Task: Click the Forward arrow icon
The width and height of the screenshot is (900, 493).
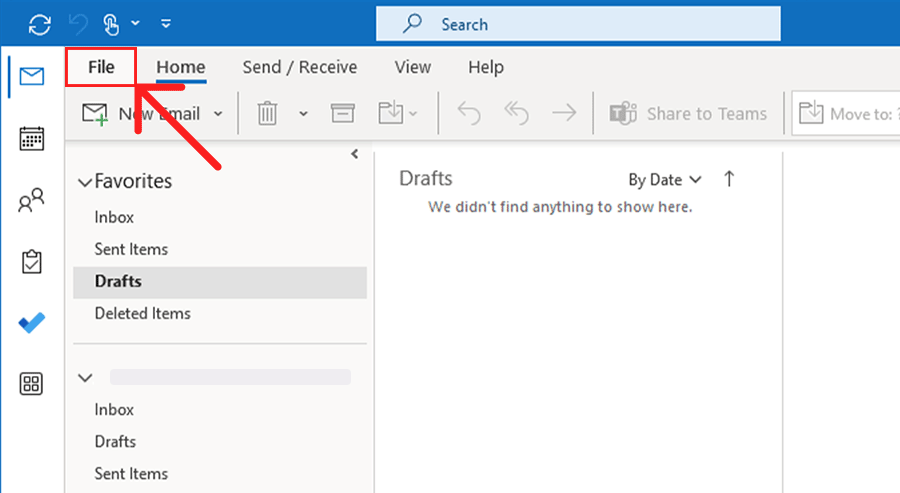Action: click(564, 112)
